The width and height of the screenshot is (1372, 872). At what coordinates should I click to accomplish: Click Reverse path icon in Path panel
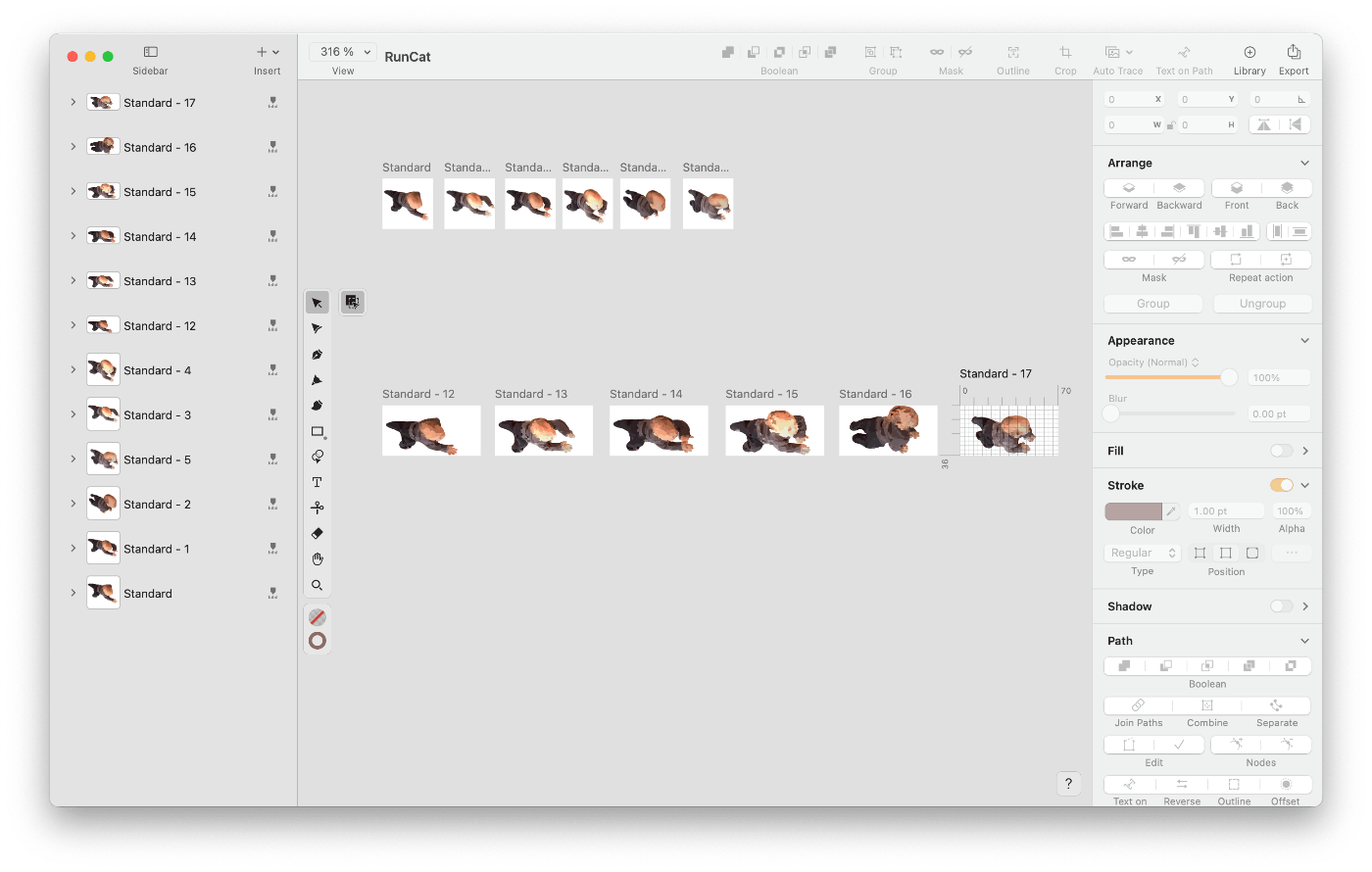pos(1182,785)
